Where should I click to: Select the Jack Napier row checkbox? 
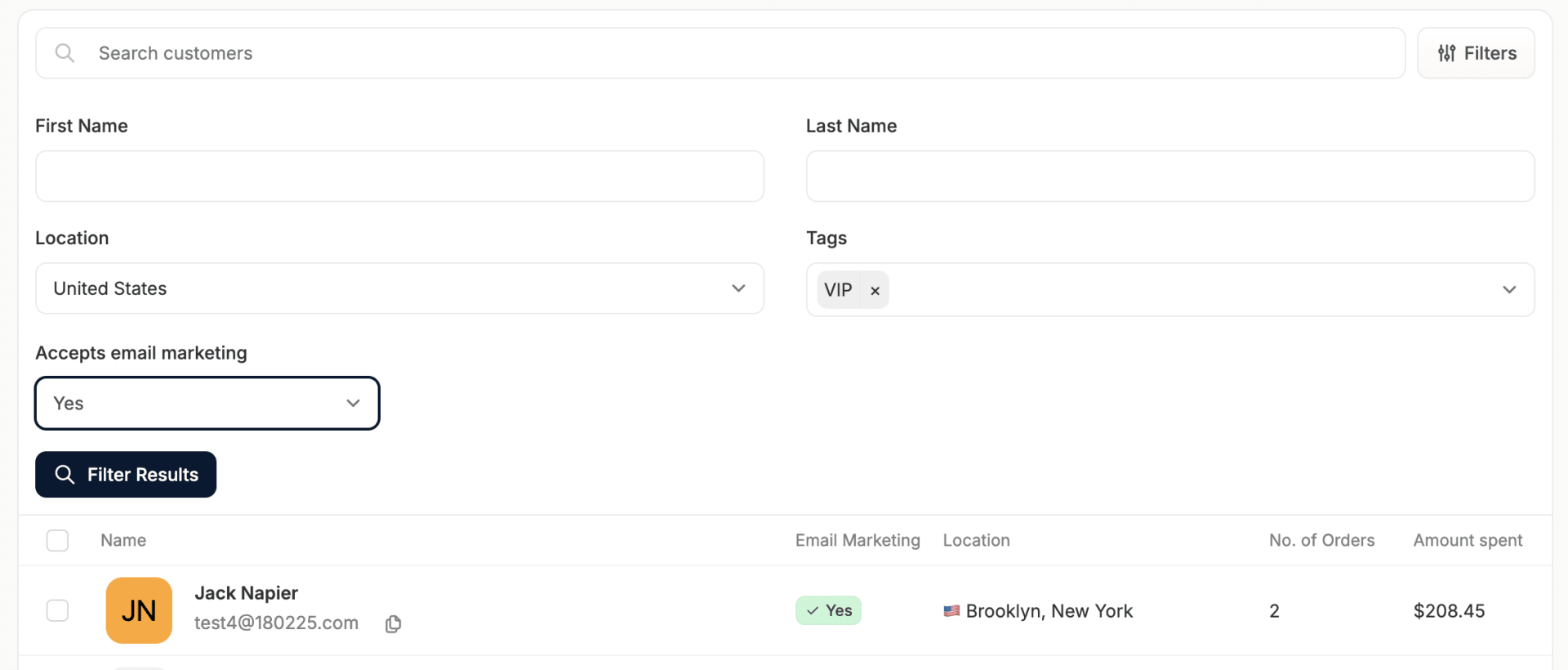[57, 610]
